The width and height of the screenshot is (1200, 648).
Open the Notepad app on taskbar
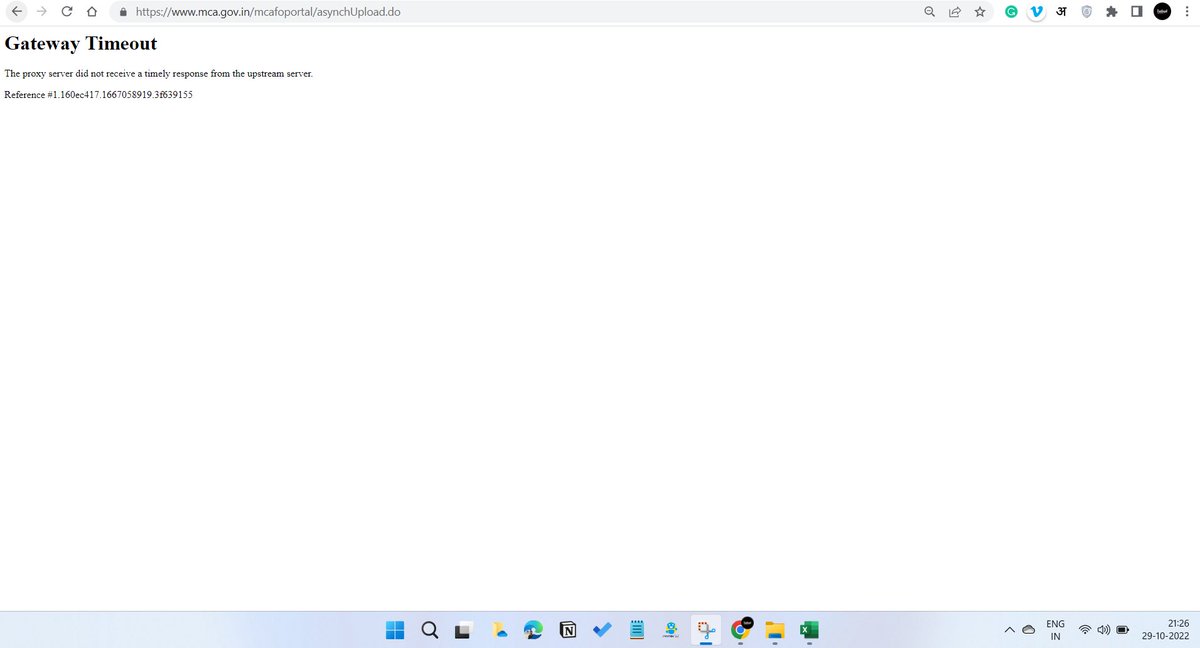pos(637,630)
